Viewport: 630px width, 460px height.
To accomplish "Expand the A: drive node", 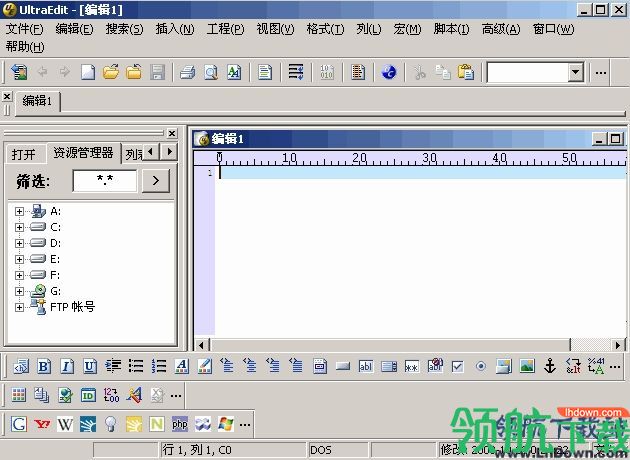I will click(19, 211).
